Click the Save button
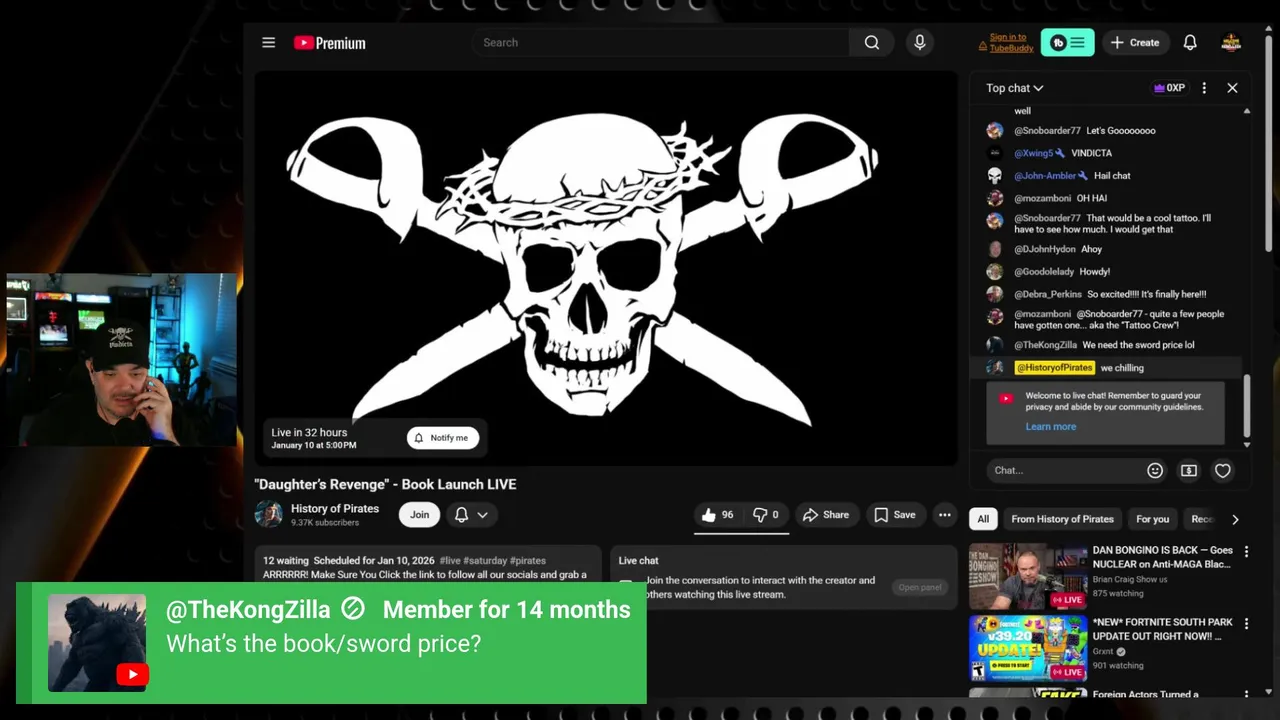 click(x=895, y=515)
